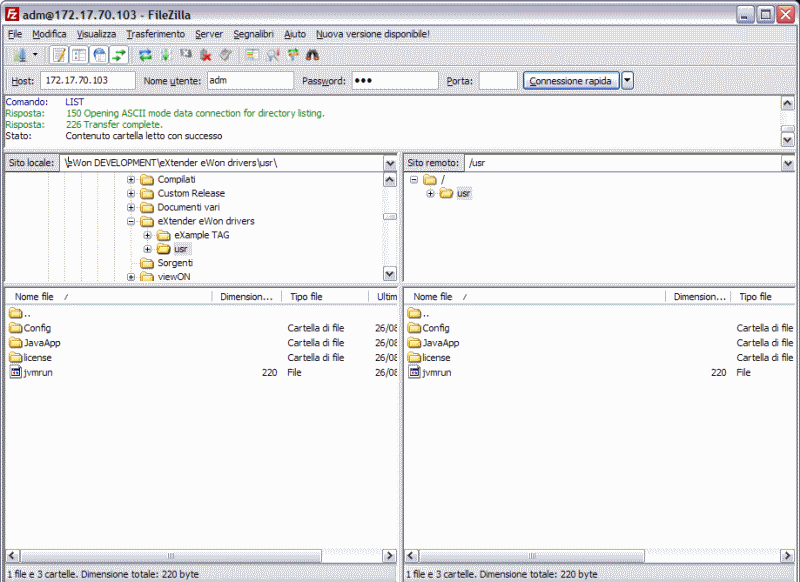This screenshot has height=582, width=800.
Task: Collapse the eXtender eWon drivers folder
Action: click(131, 221)
